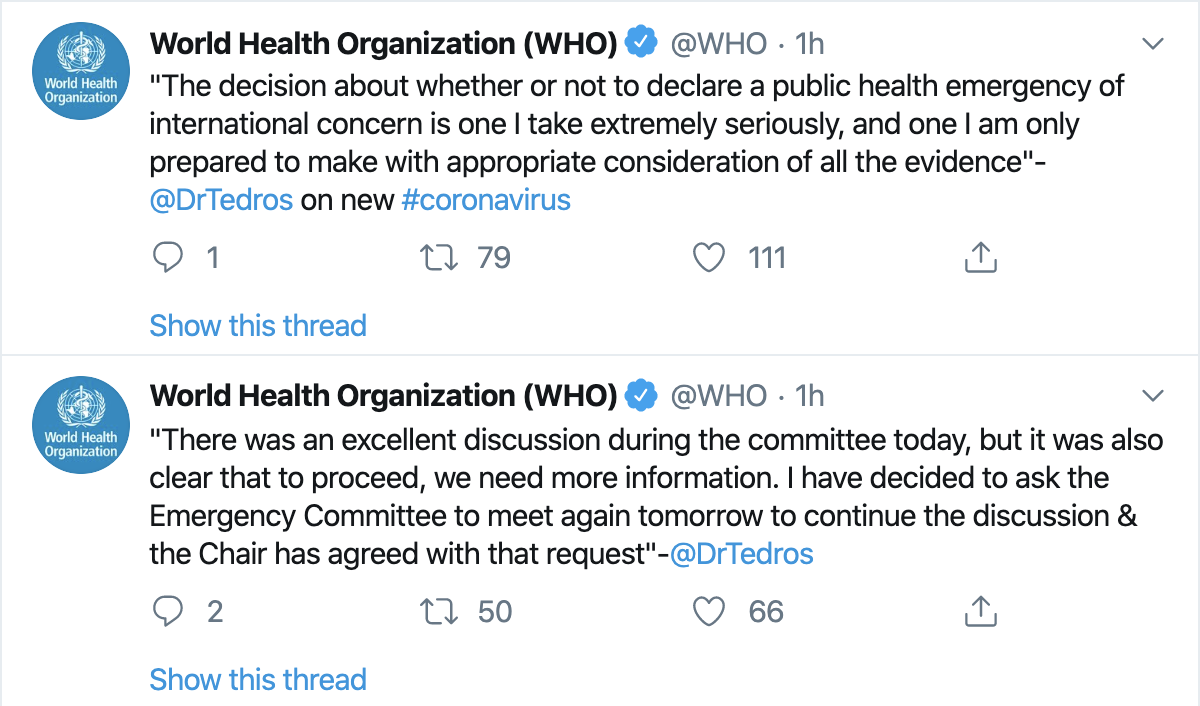
Task: Share the Emergency Committee tweet
Action: pyautogui.click(x=981, y=611)
